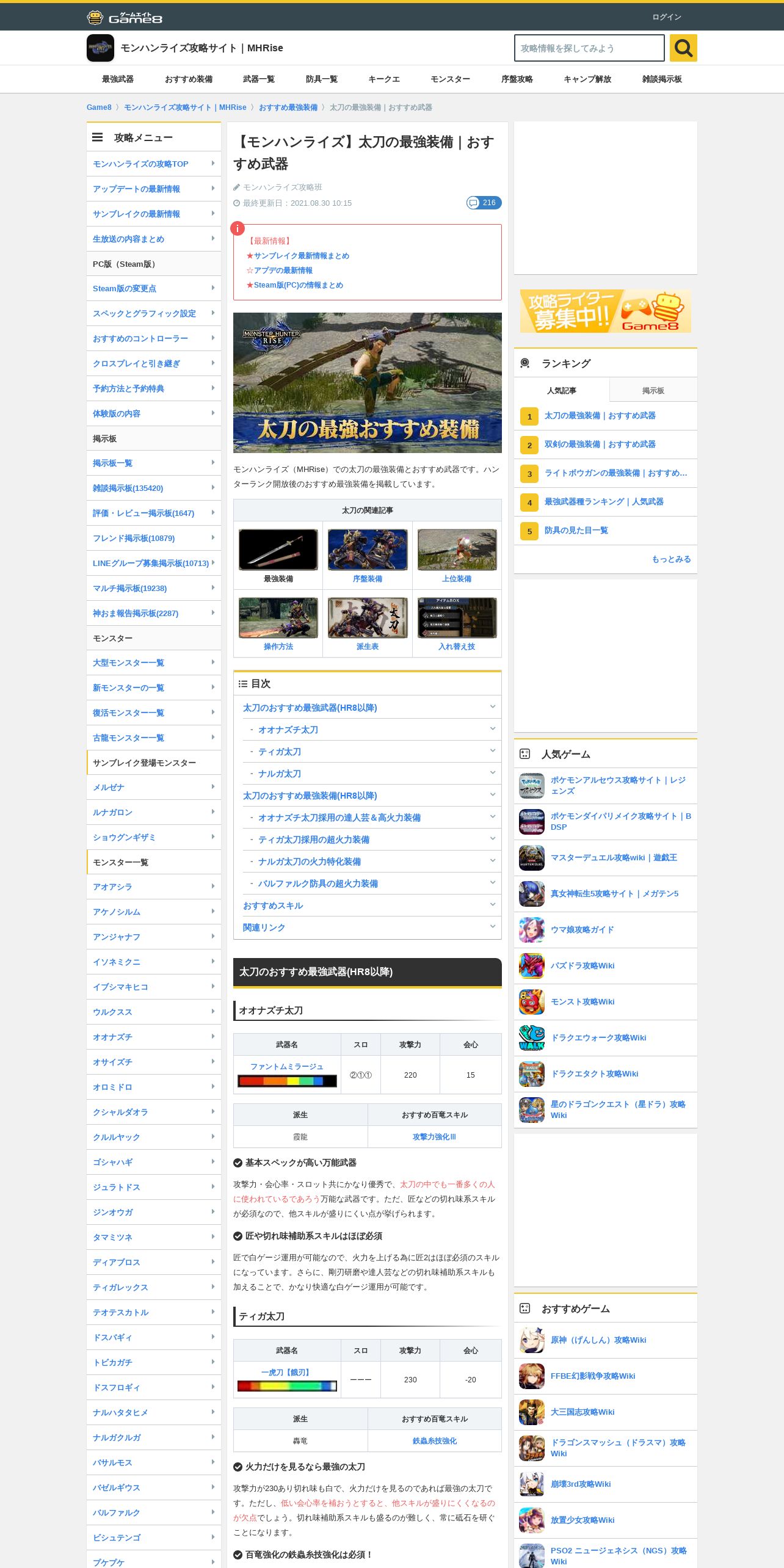Screen dimensions: 784x1568
Task: Expand 太刀のおすすめ最強装備(HR8以降) contents chevron
Action: point(492,795)
